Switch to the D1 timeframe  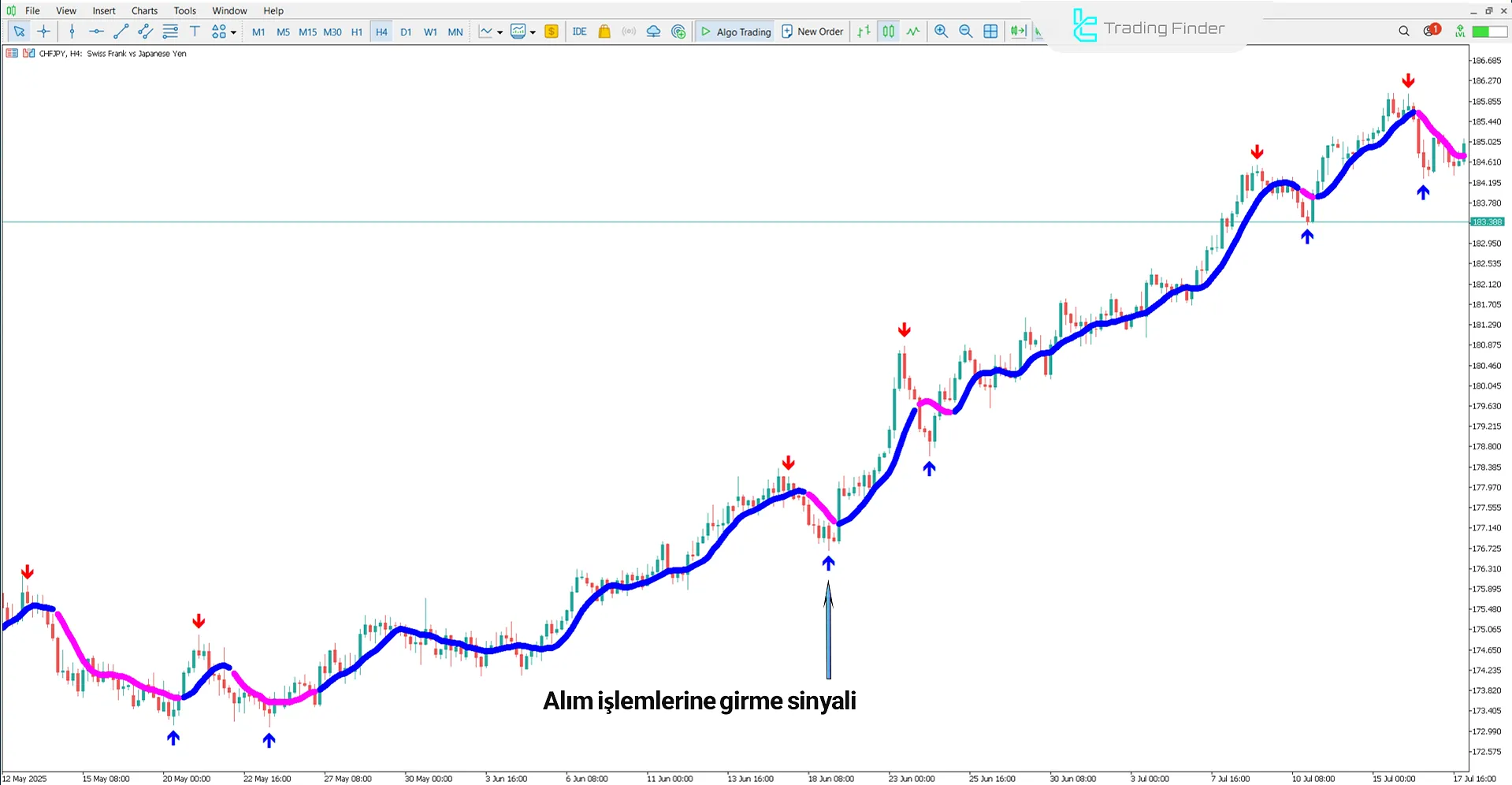[406, 32]
